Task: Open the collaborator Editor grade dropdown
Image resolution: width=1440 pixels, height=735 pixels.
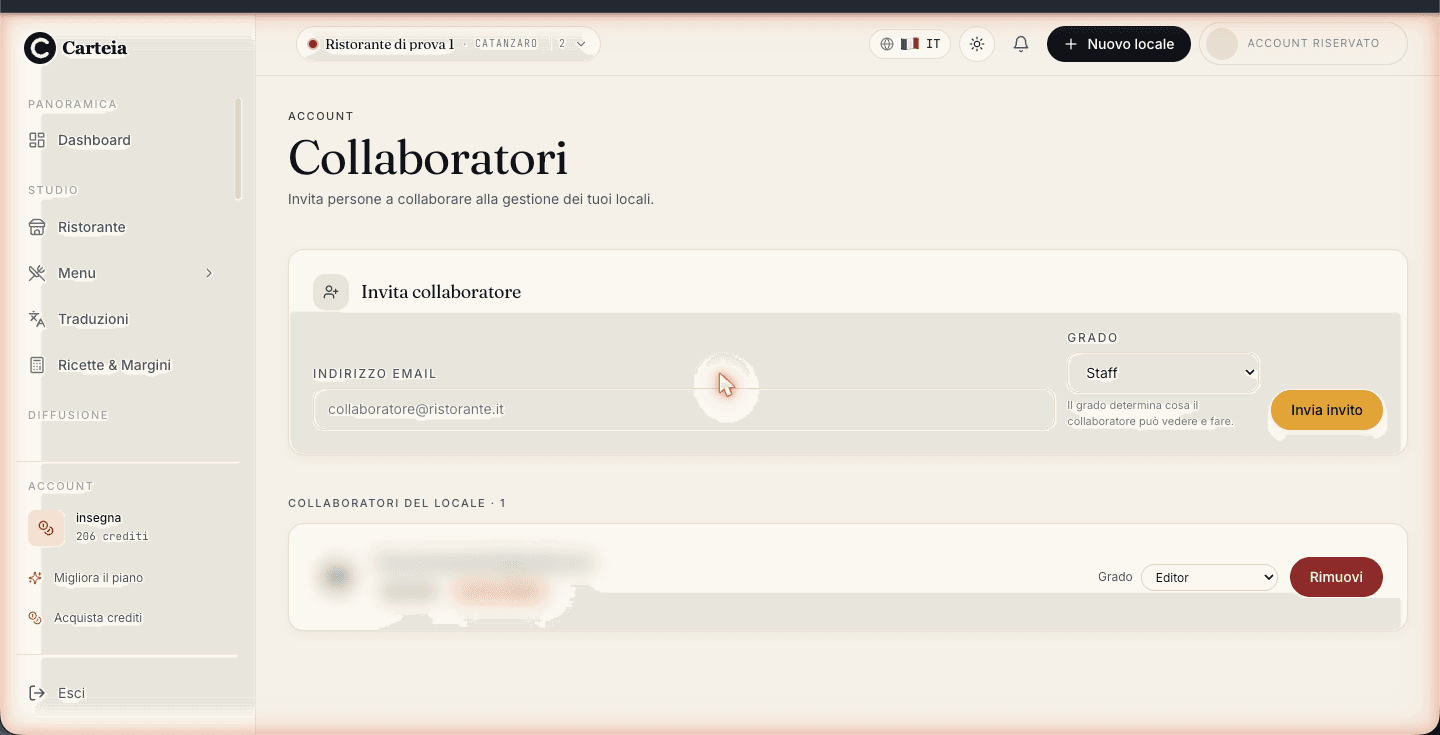Action: coord(1209,577)
